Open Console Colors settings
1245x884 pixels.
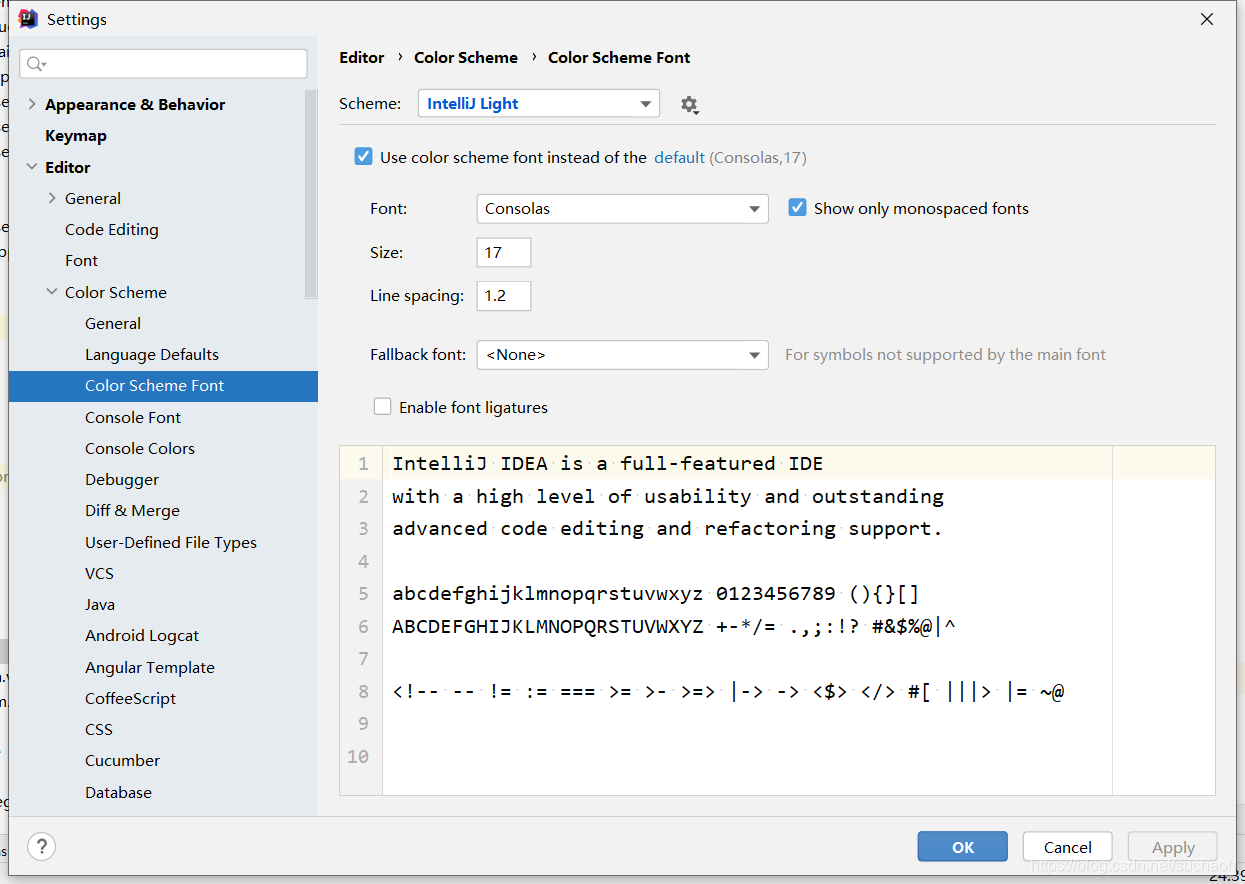[140, 449]
